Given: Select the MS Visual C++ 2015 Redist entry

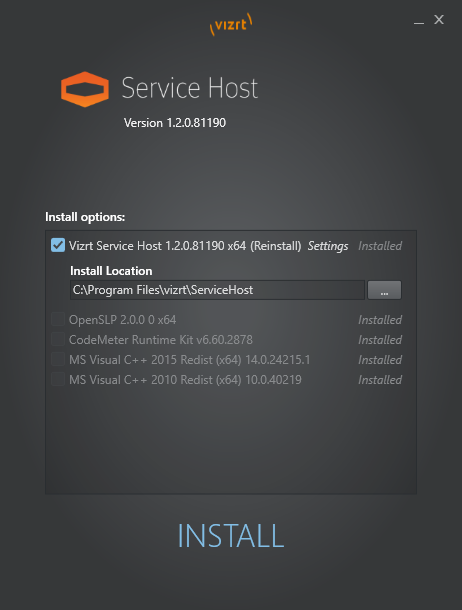Looking at the screenshot, I should click(189, 360).
